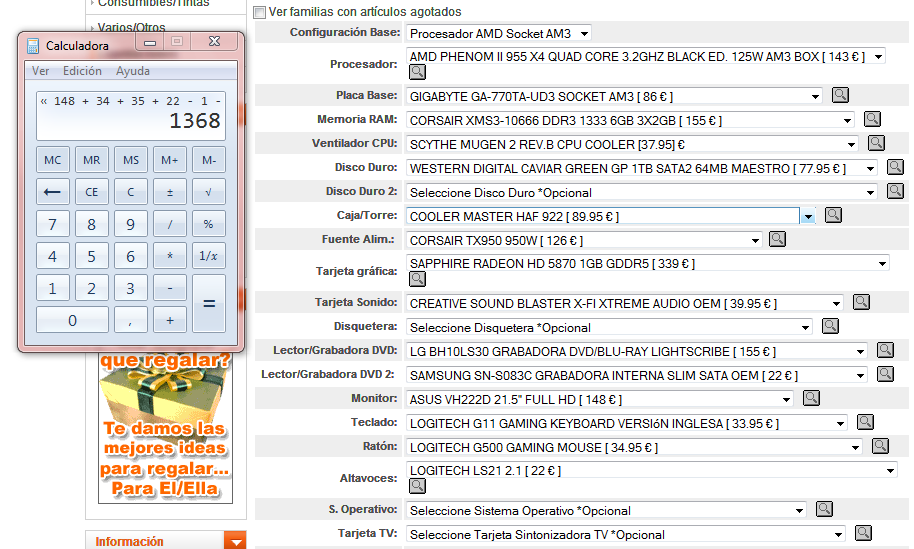Click calculator digit 0 button

(72, 320)
